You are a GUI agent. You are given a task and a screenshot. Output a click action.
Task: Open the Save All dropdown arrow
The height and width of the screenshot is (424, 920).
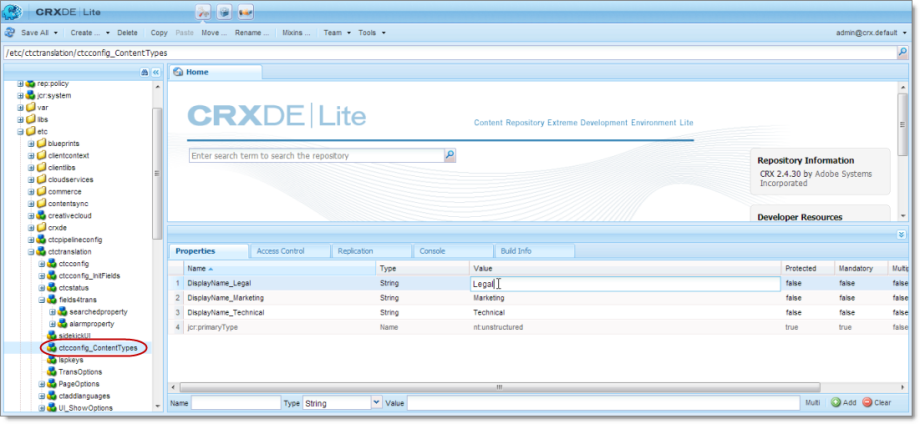click(x=56, y=33)
